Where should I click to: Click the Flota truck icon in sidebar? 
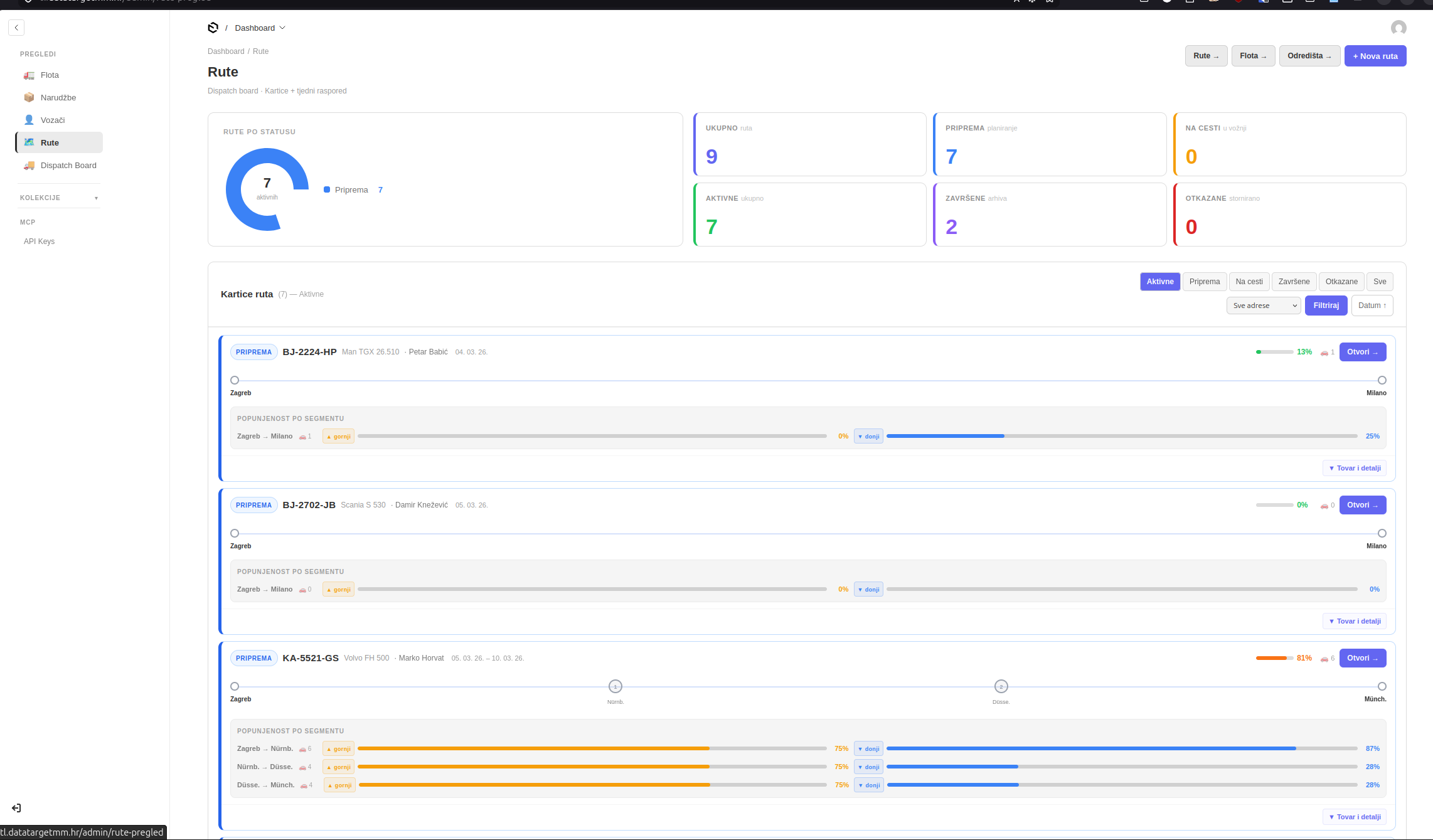29,75
